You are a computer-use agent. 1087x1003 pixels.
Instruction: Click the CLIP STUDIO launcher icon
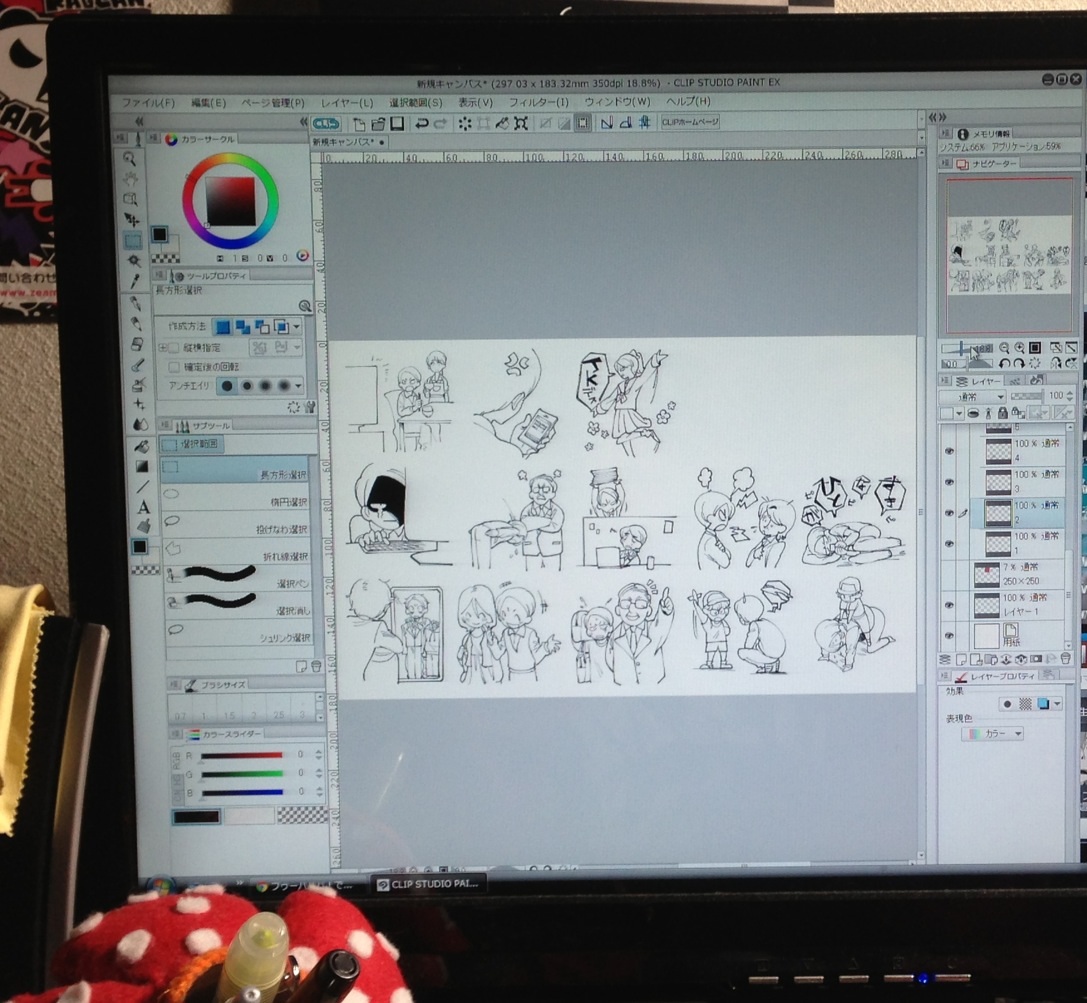[326, 123]
